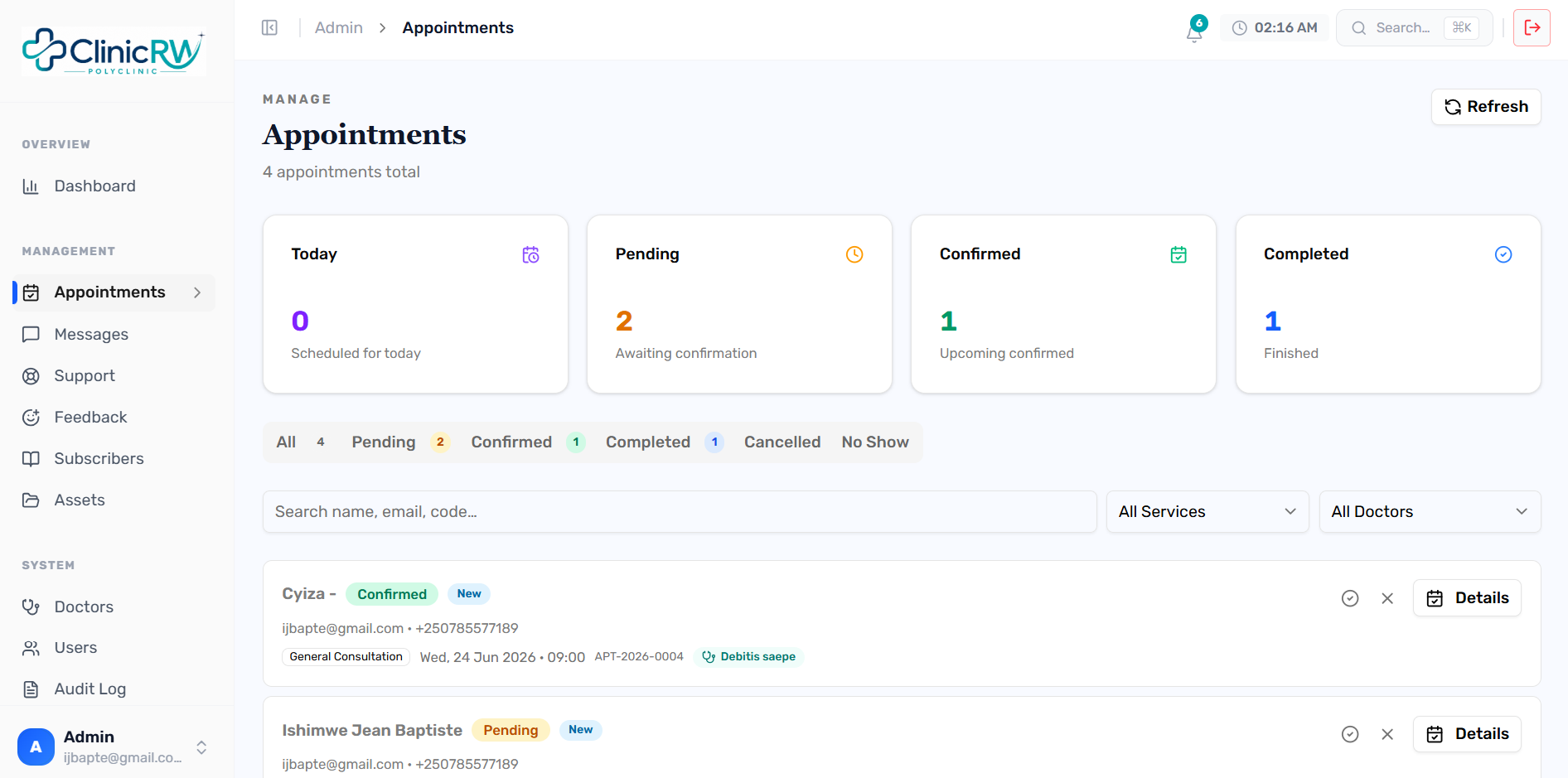Image resolution: width=1568 pixels, height=778 pixels.
Task: Open the All Services dropdown
Action: click(x=1207, y=512)
